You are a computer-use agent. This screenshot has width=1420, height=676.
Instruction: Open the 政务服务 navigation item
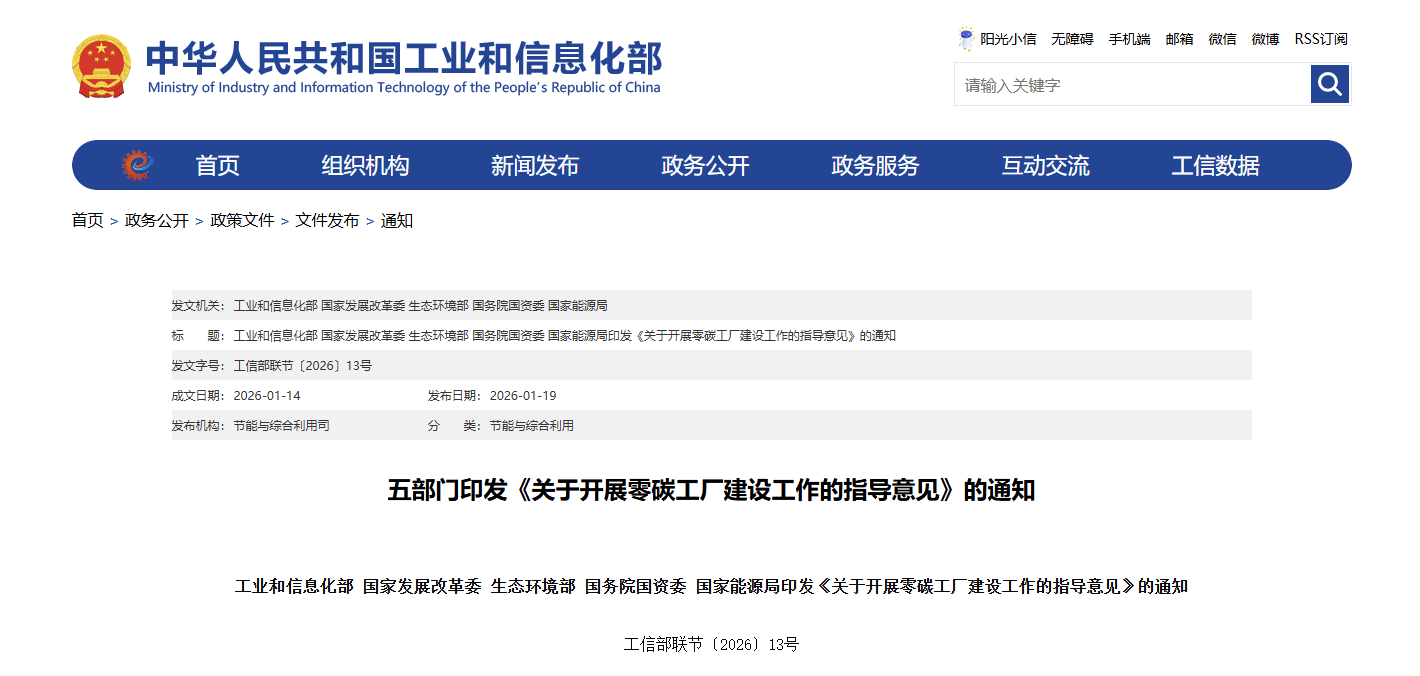tap(875, 166)
